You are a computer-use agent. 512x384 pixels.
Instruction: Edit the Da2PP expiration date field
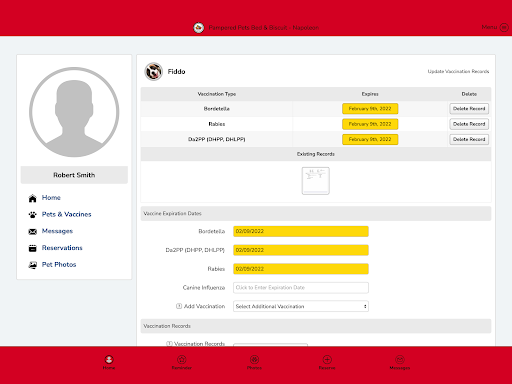[x=301, y=250]
